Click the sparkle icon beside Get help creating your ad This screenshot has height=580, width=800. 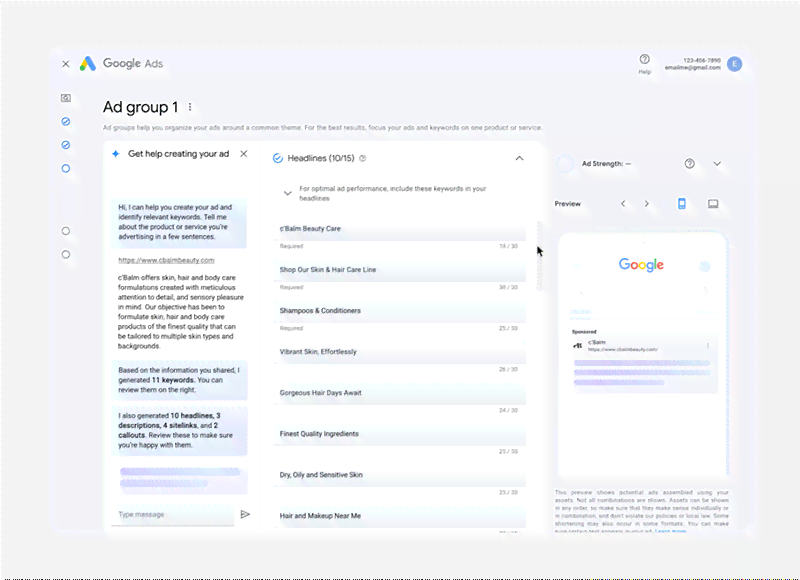click(116, 154)
